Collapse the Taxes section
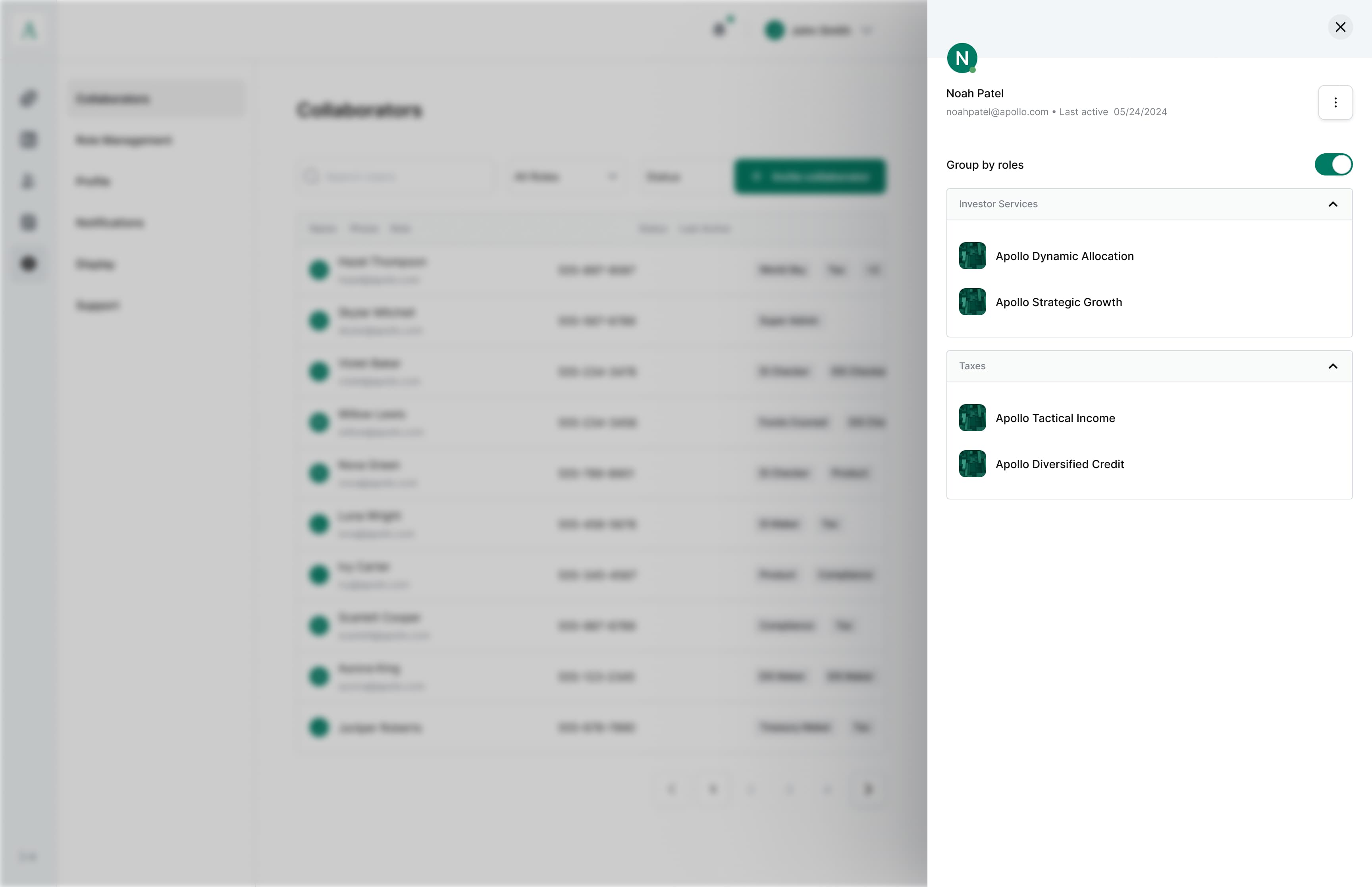This screenshot has height=887, width=1372. tap(1332, 366)
